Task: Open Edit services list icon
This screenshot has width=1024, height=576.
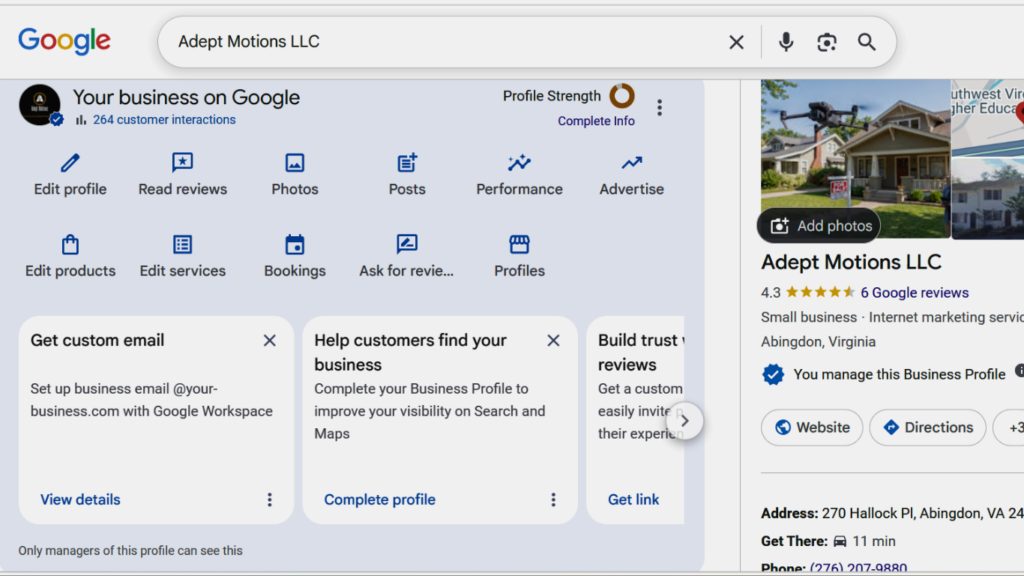Action: pyautogui.click(x=182, y=244)
